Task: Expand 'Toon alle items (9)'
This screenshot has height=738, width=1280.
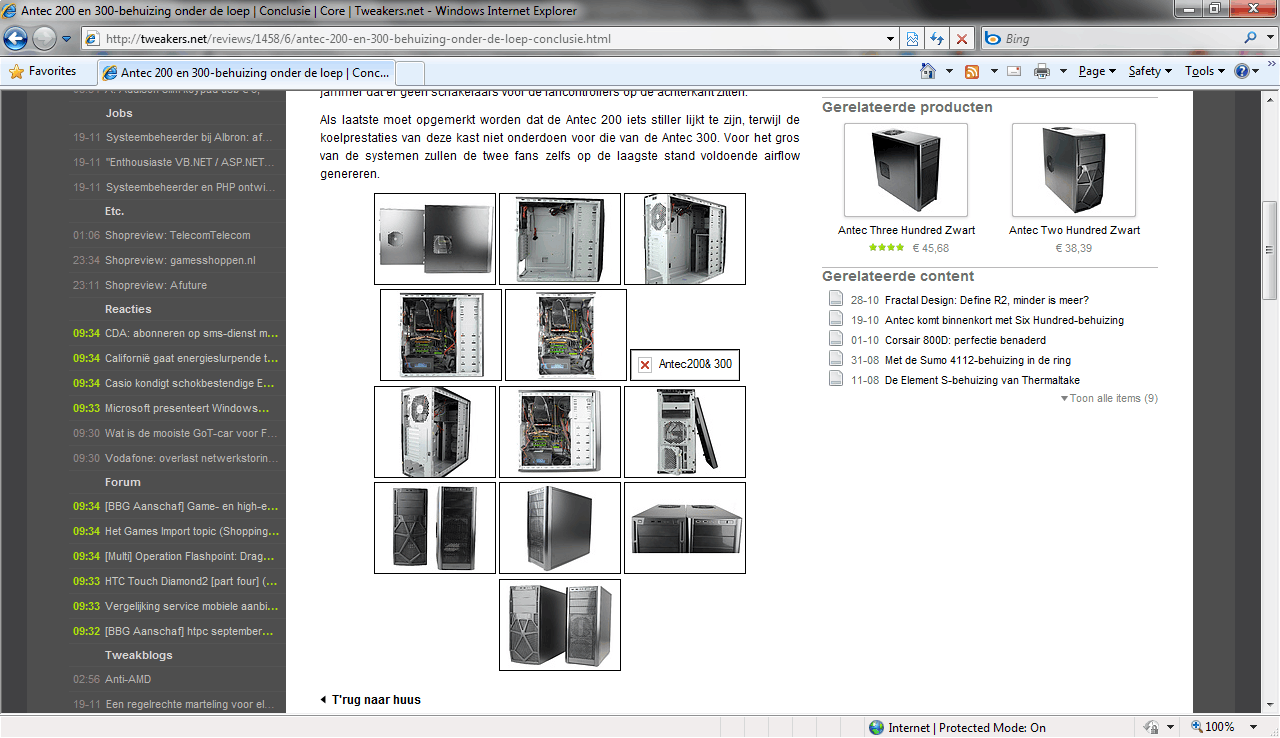Action: click(1109, 398)
